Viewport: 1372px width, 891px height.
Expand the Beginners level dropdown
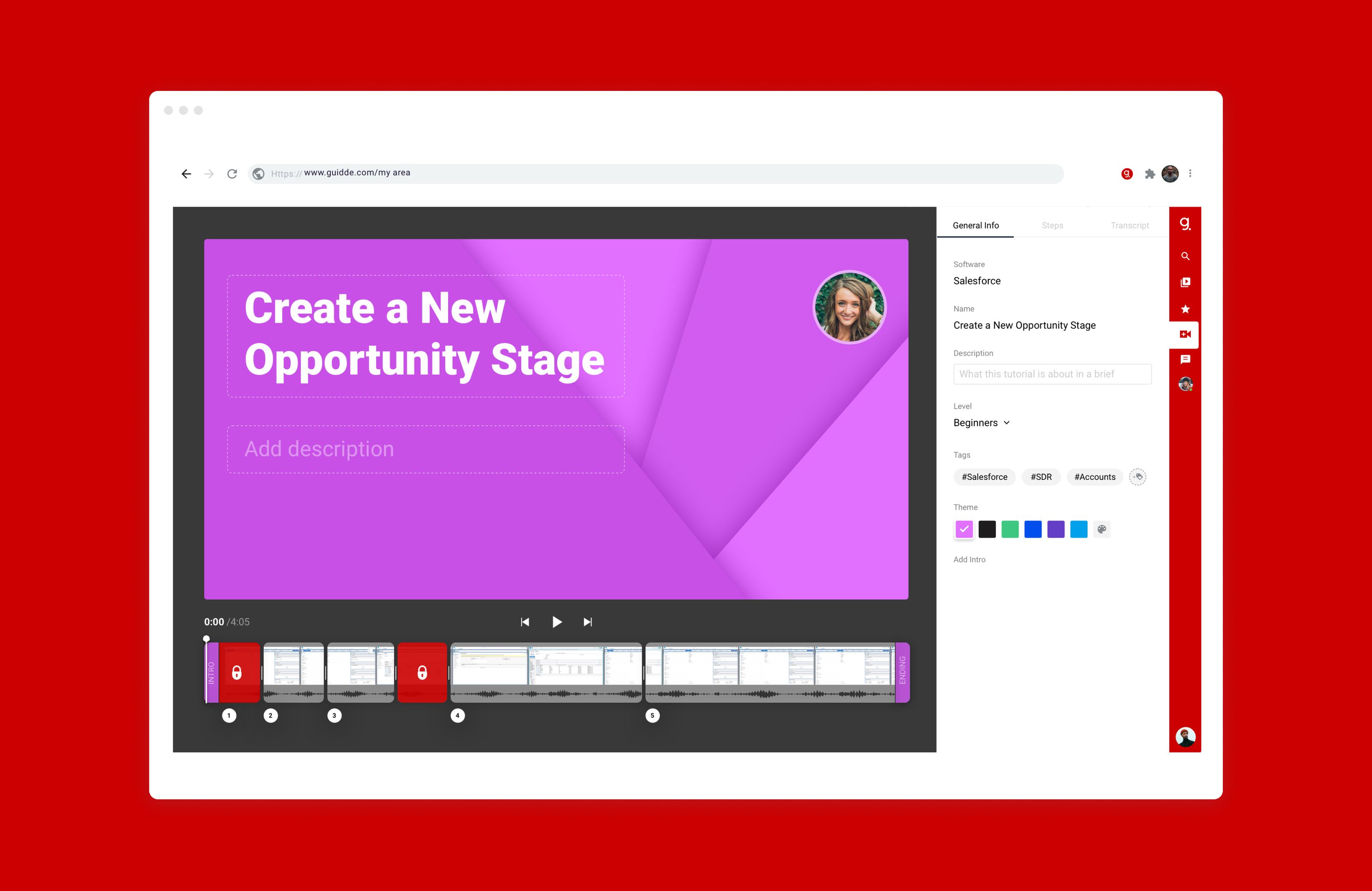[981, 422]
